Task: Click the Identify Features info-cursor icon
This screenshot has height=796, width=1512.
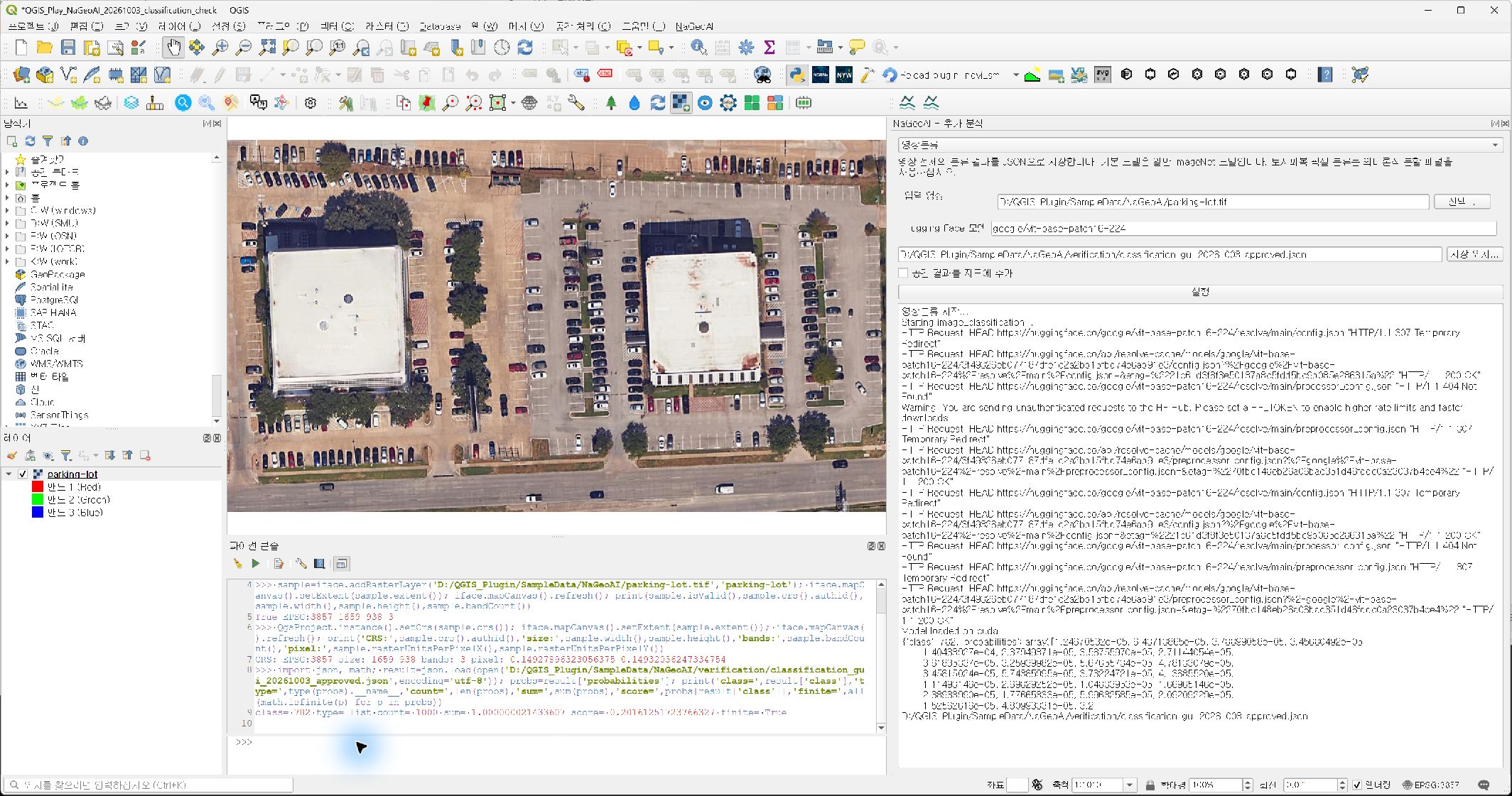Action: click(698, 48)
